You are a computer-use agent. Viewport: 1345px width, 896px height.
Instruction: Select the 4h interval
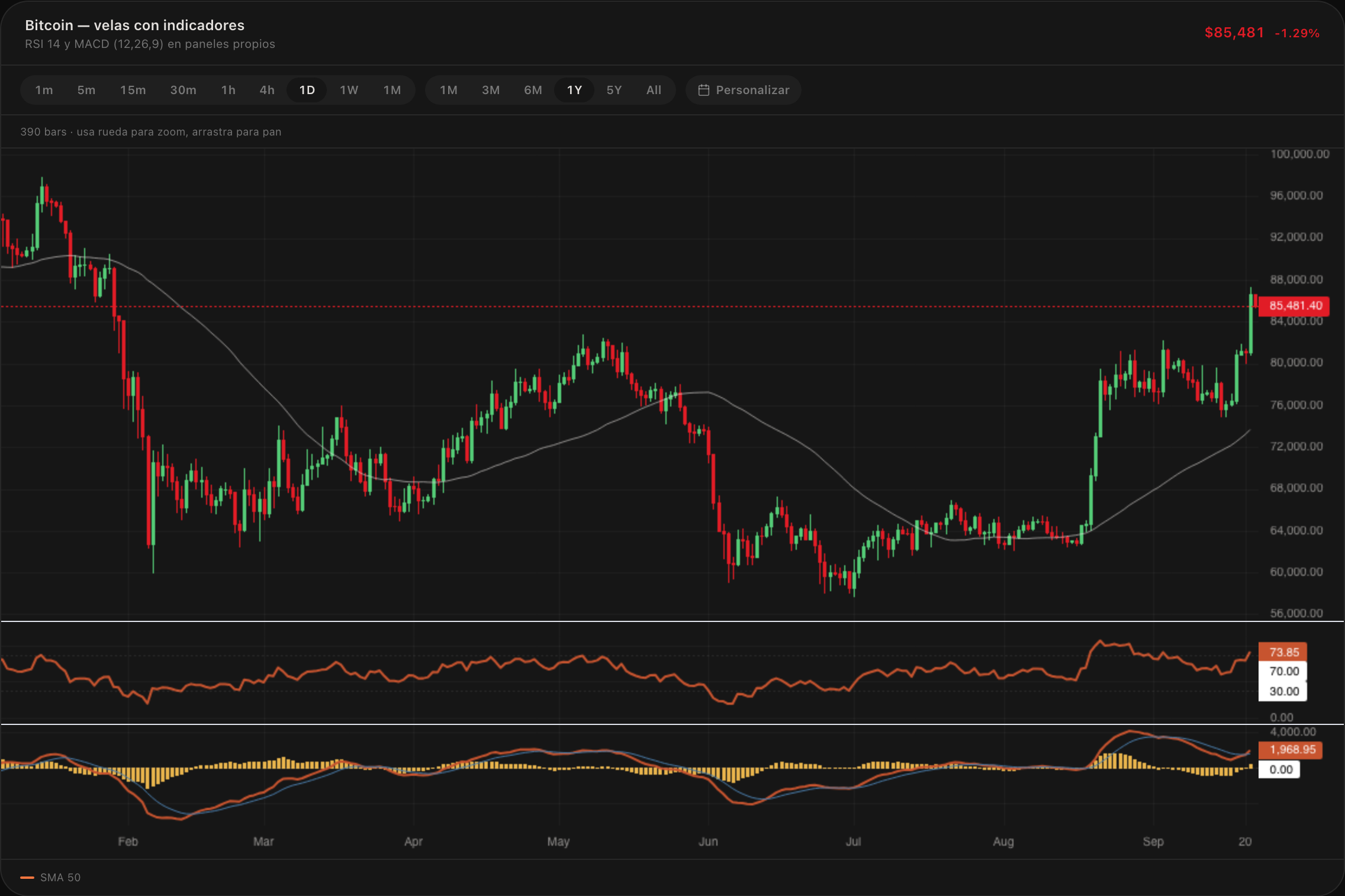coord(267,90)
